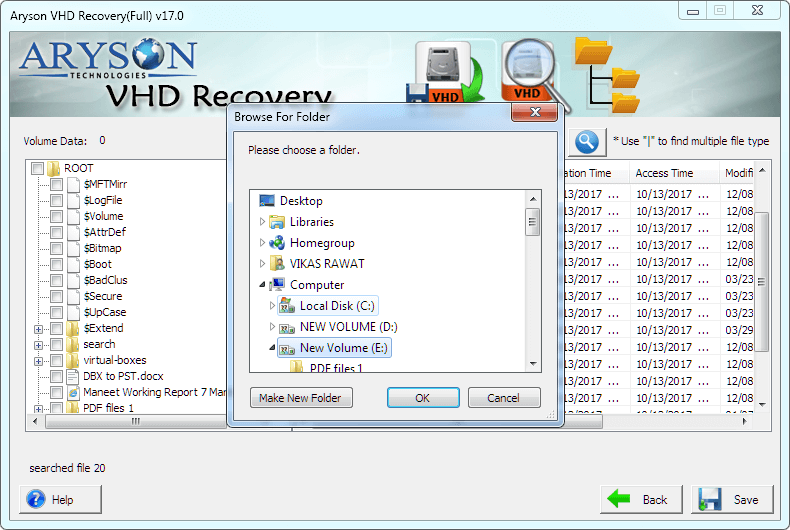Click the $Extend folder icon in the tree
This screenshot has width=790, height=530.
73,328
